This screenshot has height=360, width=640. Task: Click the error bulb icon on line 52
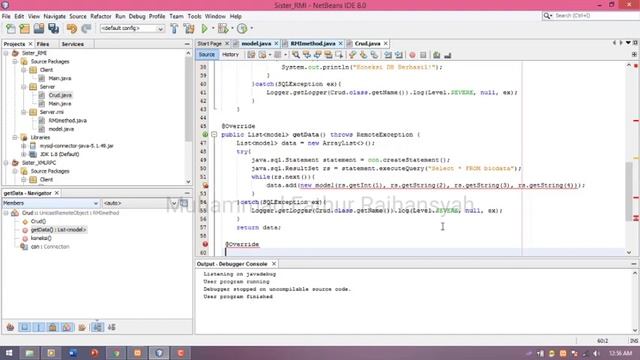coord(205,185)
